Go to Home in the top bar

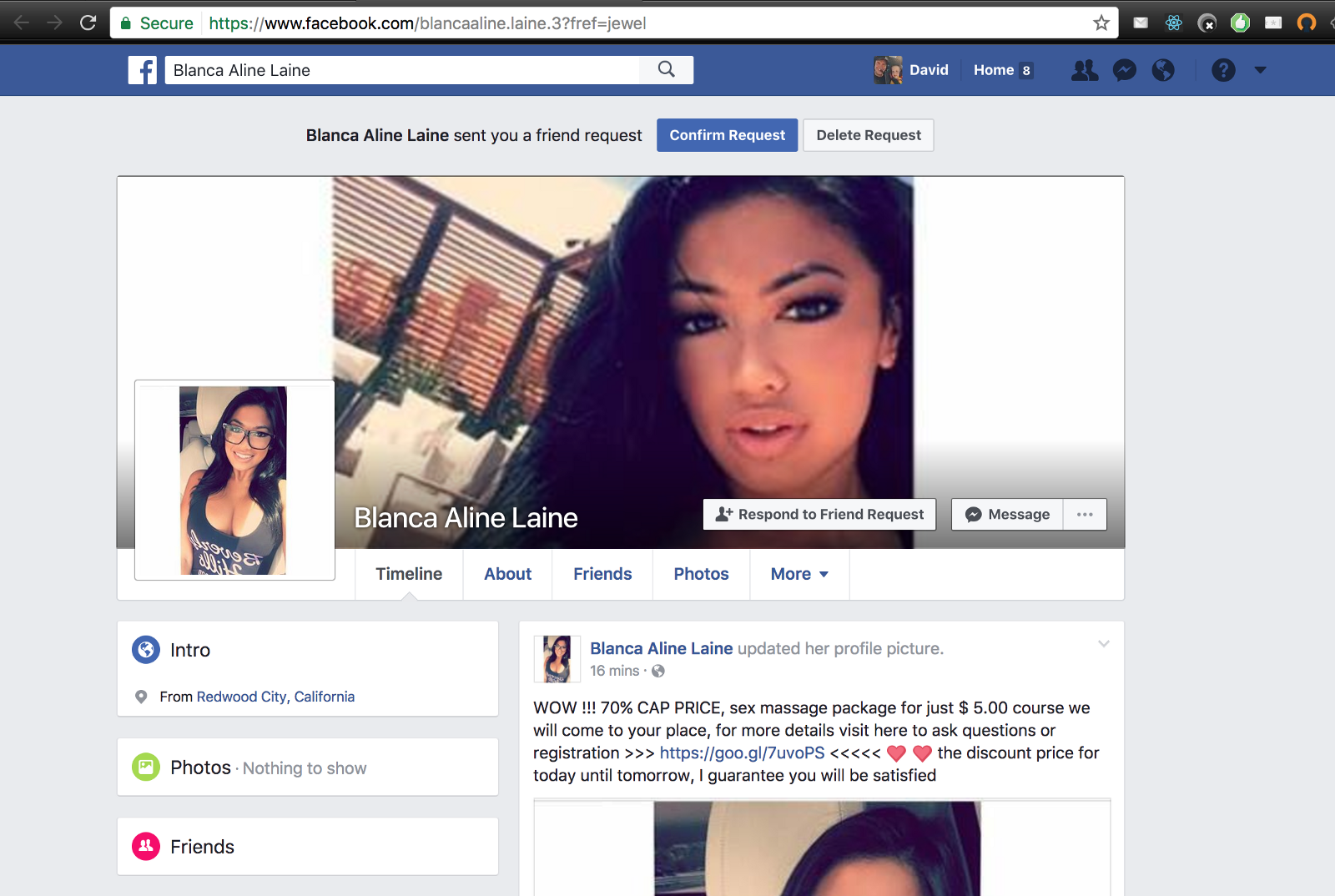click(x=994, y=70)
